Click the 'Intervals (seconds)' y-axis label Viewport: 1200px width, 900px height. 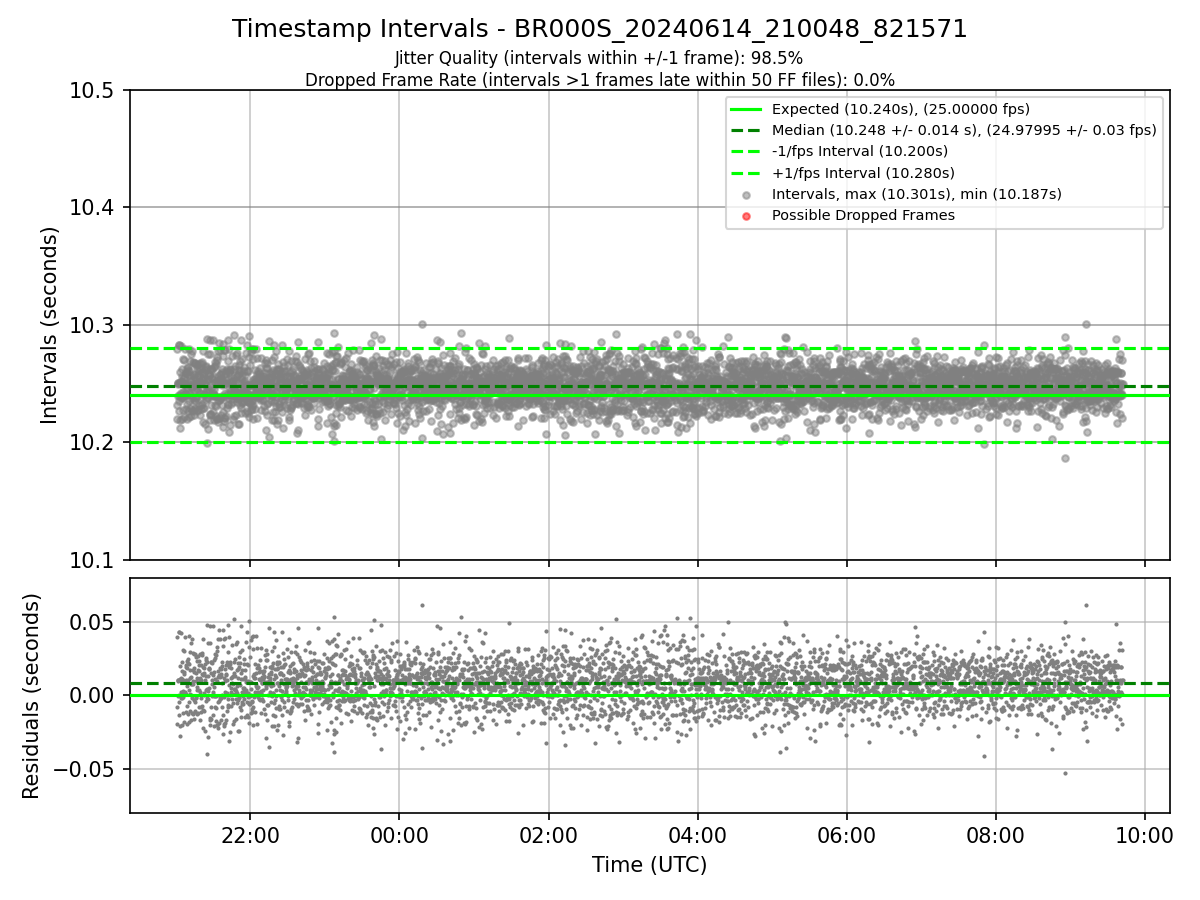[x=50, y=325]
